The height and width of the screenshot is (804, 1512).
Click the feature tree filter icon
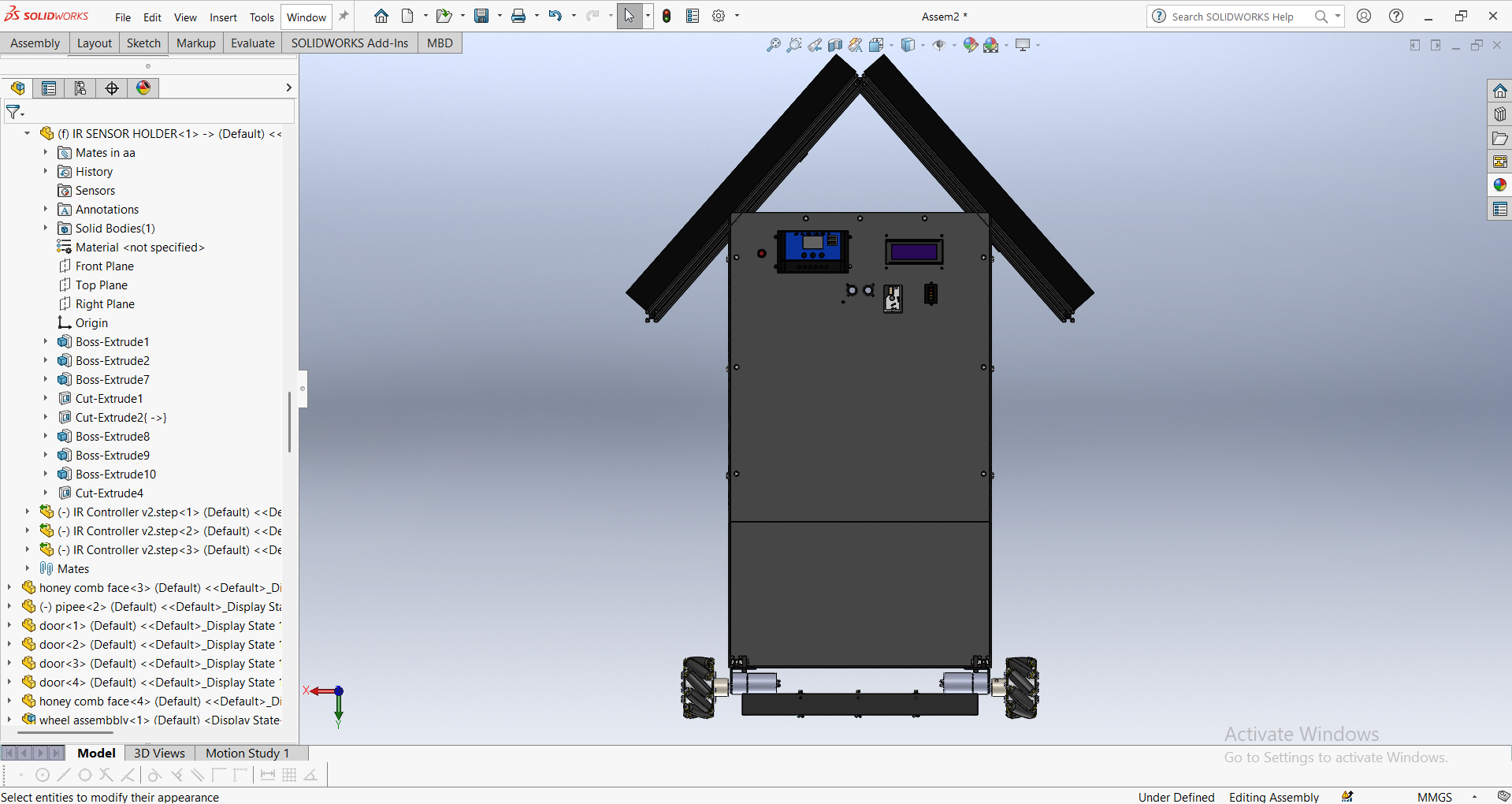click(14, 112)
